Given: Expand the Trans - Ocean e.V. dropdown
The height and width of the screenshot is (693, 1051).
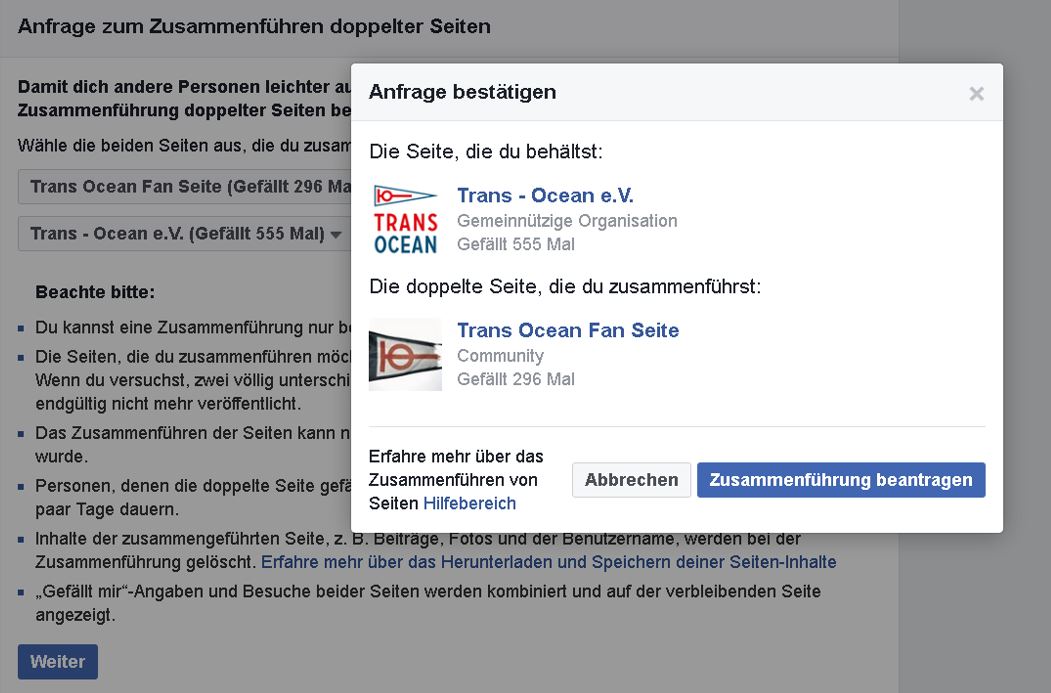Looking at the screenshot, I should [x=185, y=233].
